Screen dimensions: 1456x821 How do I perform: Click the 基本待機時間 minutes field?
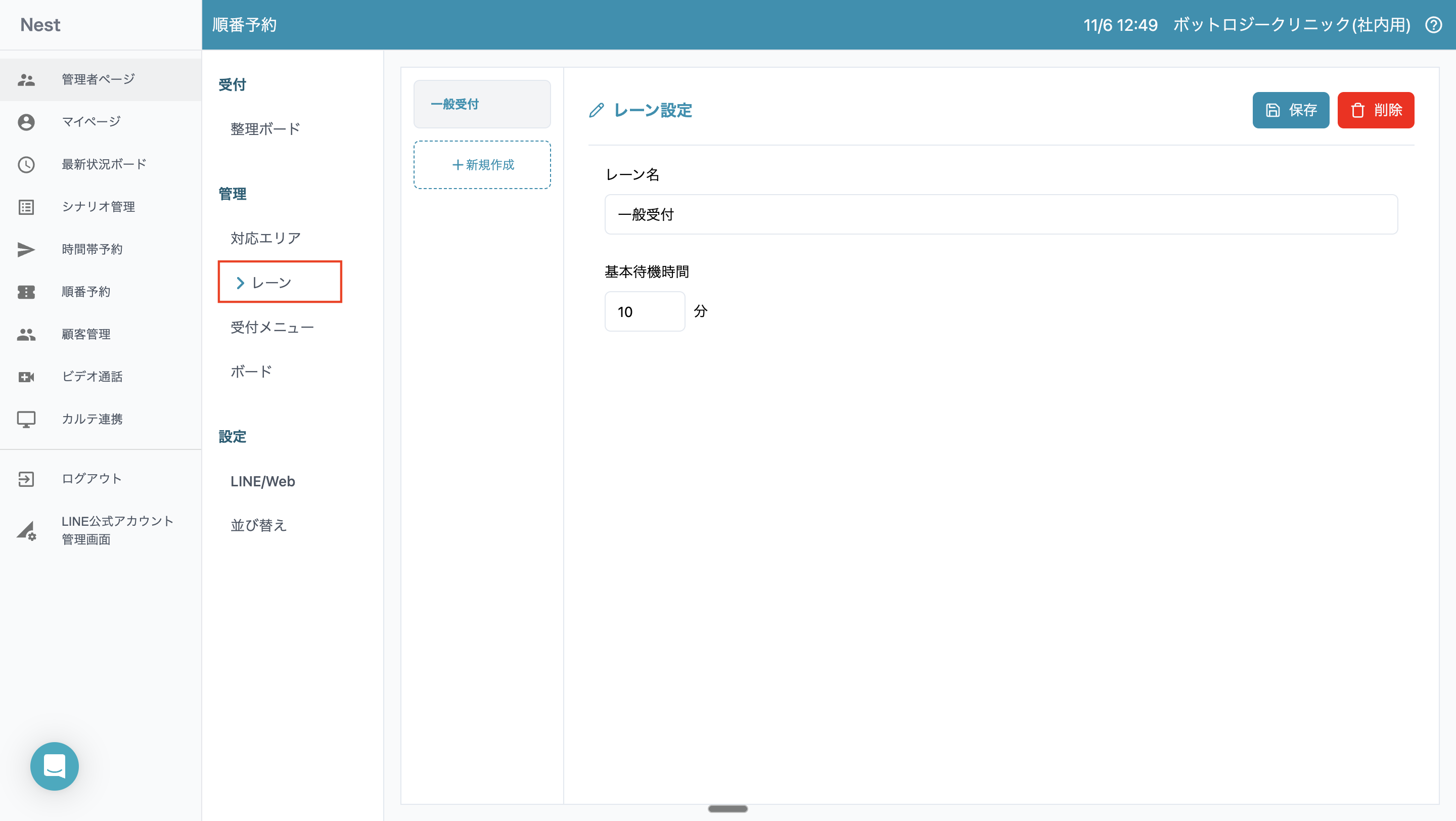(645, 311)
